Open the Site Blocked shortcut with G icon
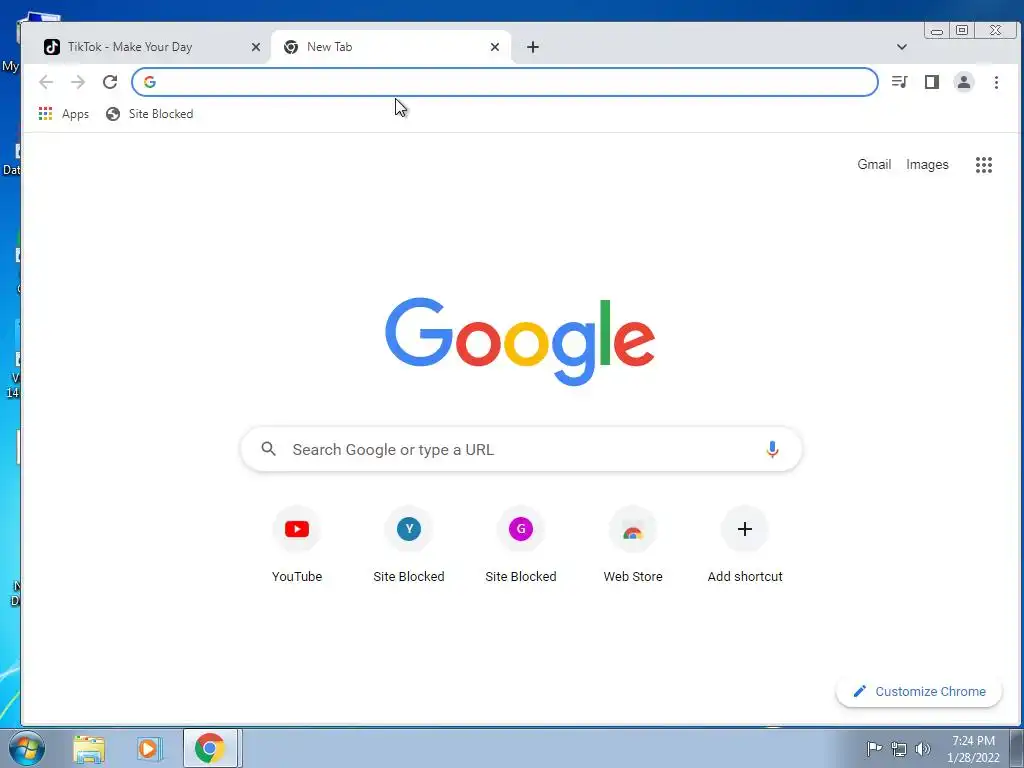The image size is (1024, 768). click(521, 544)
